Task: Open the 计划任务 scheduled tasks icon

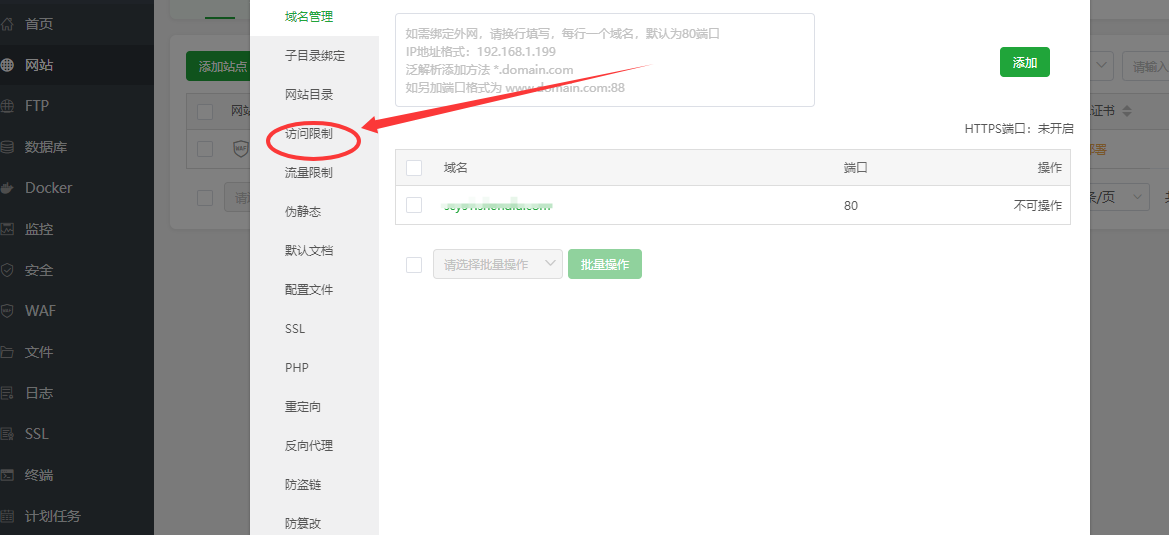Action: 8,516
